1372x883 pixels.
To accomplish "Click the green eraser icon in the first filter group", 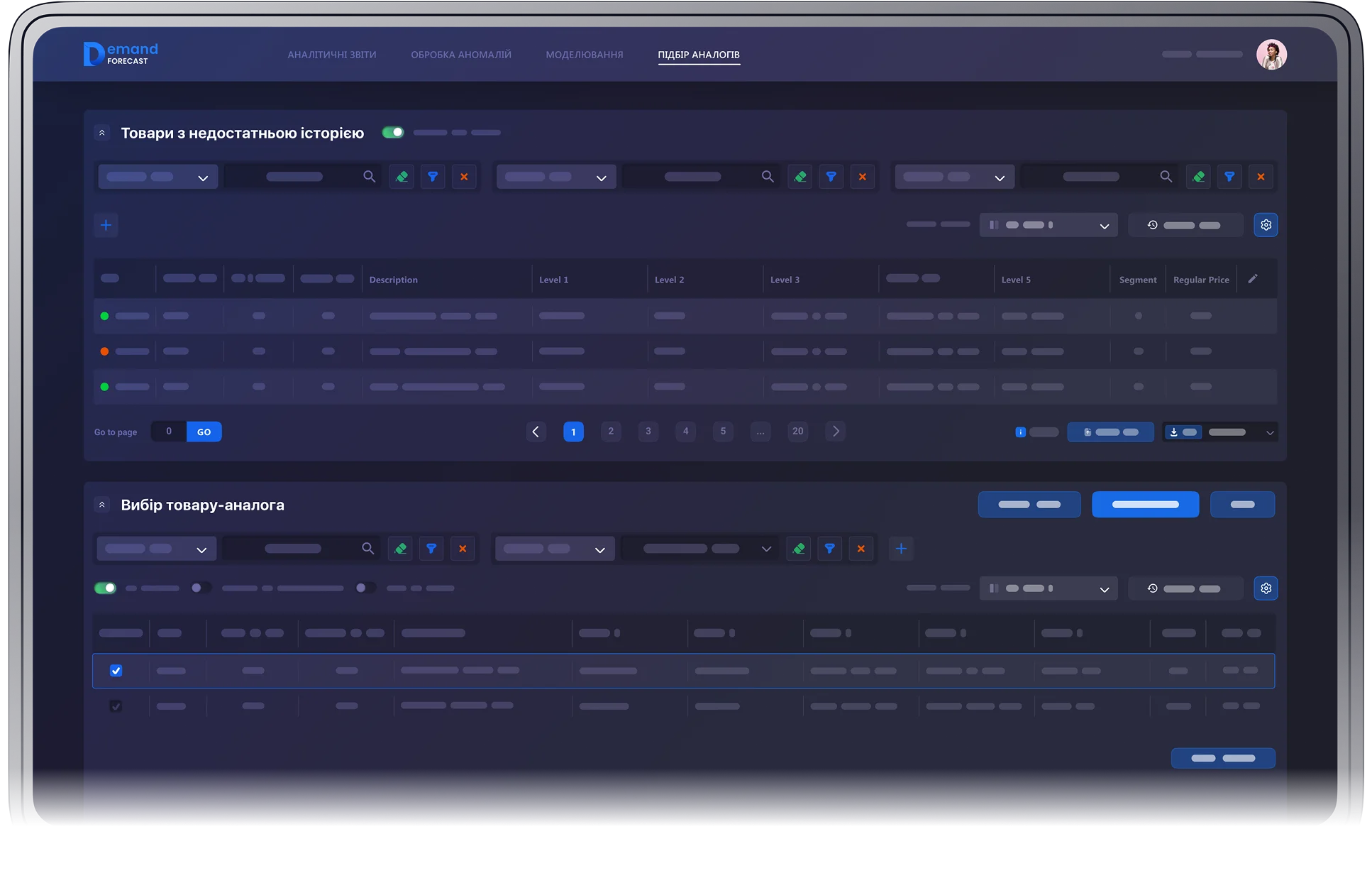I will coord(402,177).
